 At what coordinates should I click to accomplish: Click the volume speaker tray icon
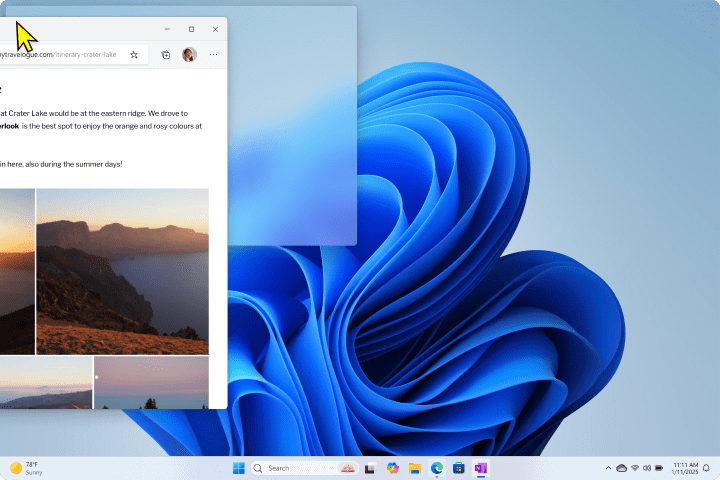coord(646,468)
